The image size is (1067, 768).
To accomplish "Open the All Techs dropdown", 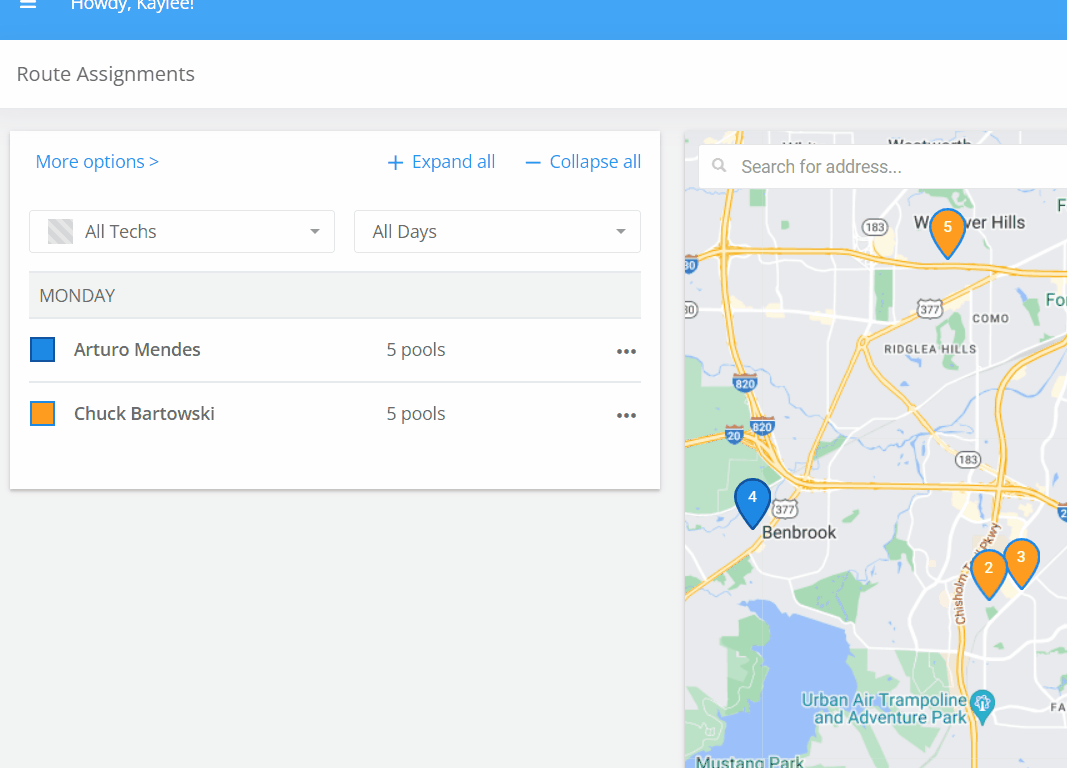I will click(182, 231).
